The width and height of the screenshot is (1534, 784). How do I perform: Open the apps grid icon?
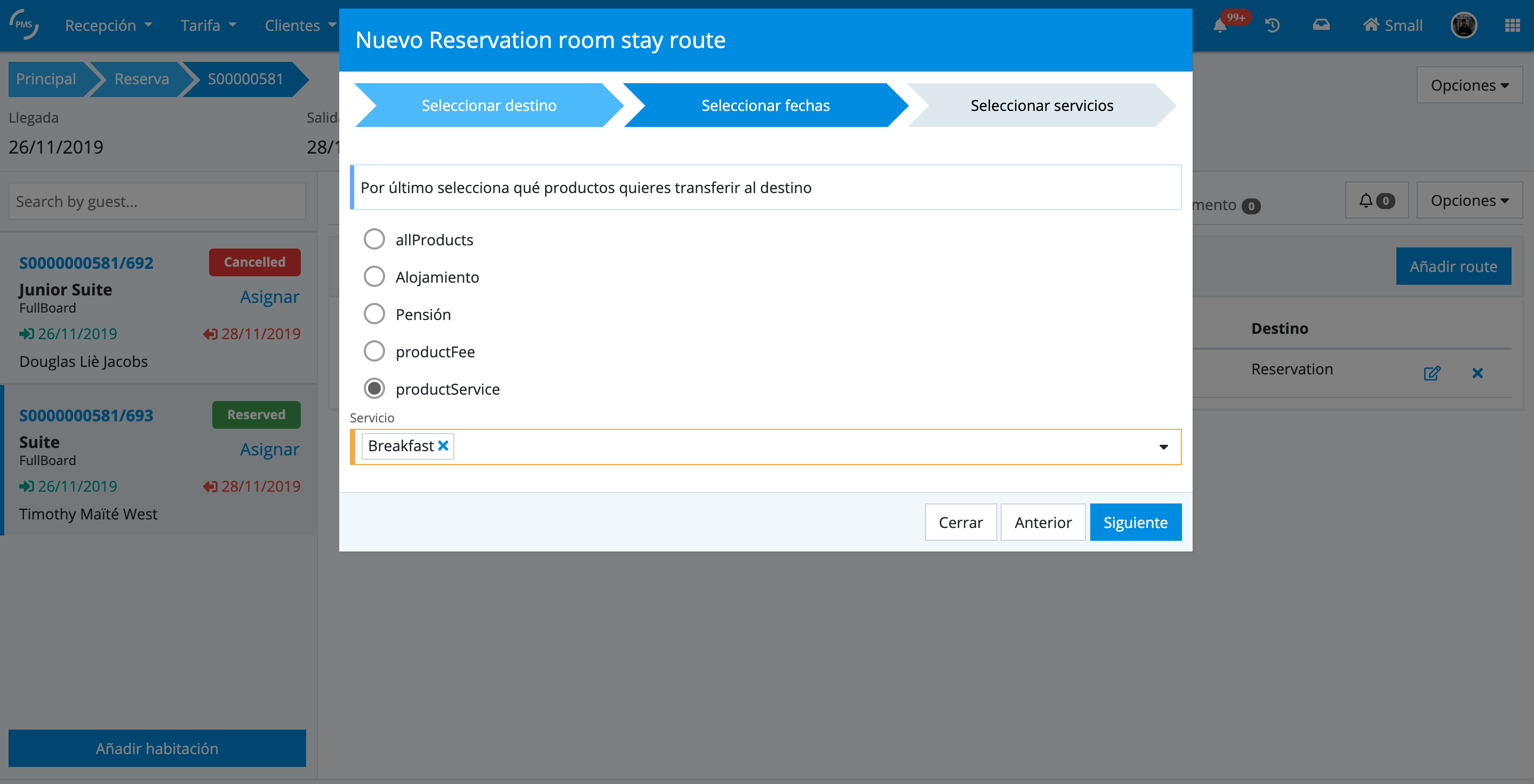click(x=1513, y=26)
